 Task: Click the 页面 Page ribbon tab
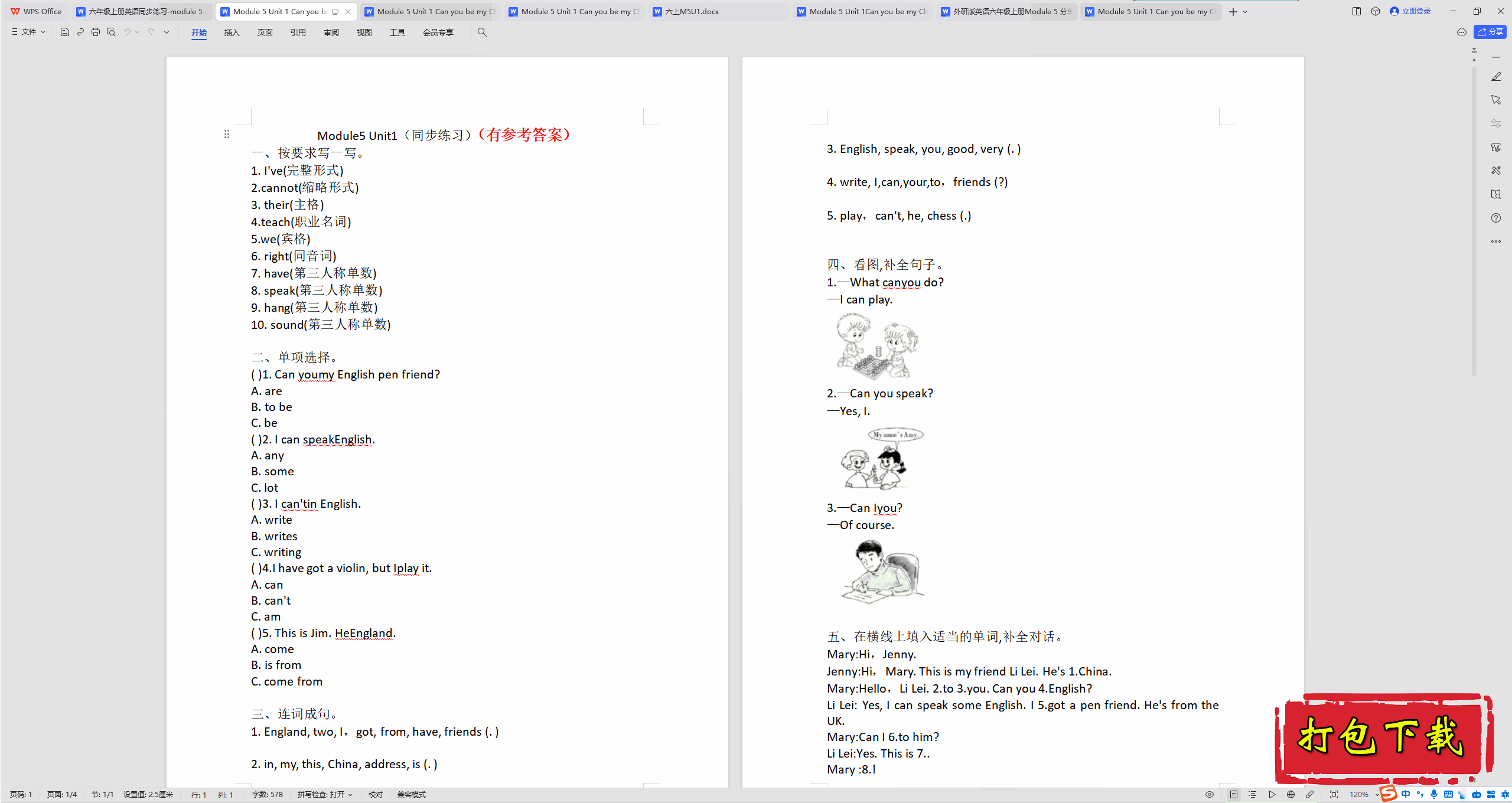coord(265,32)
